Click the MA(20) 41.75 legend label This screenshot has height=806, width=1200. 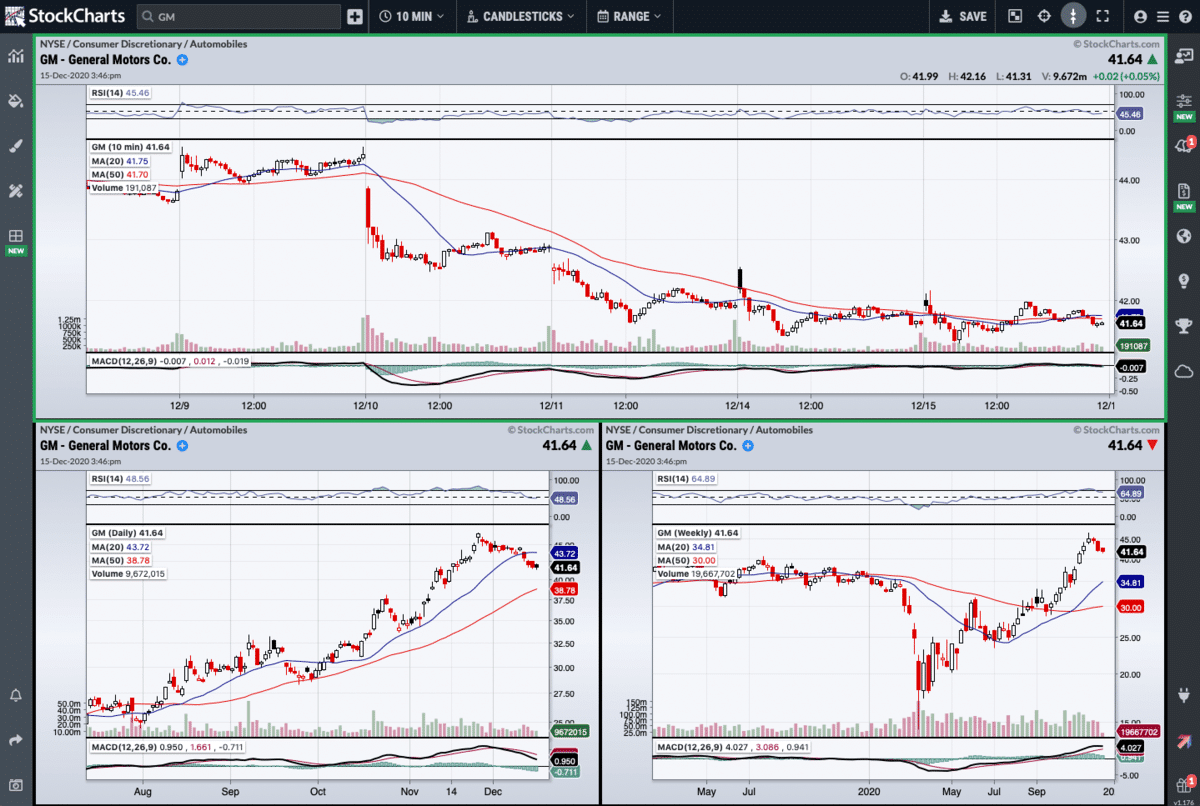click(x=120, y=161)
